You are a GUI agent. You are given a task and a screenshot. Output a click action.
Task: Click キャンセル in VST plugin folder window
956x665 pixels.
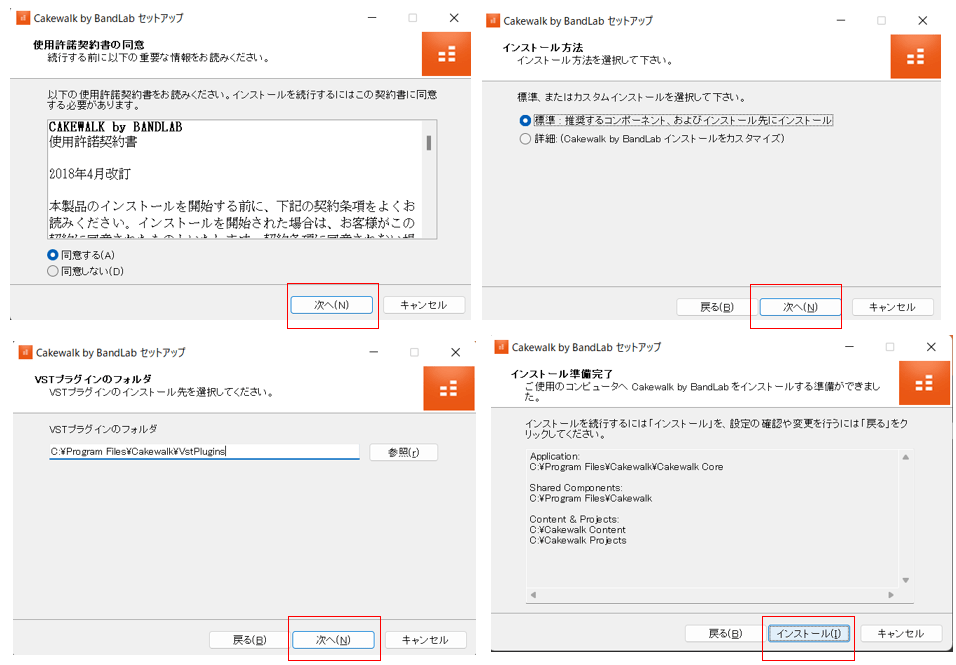point(425,640)
